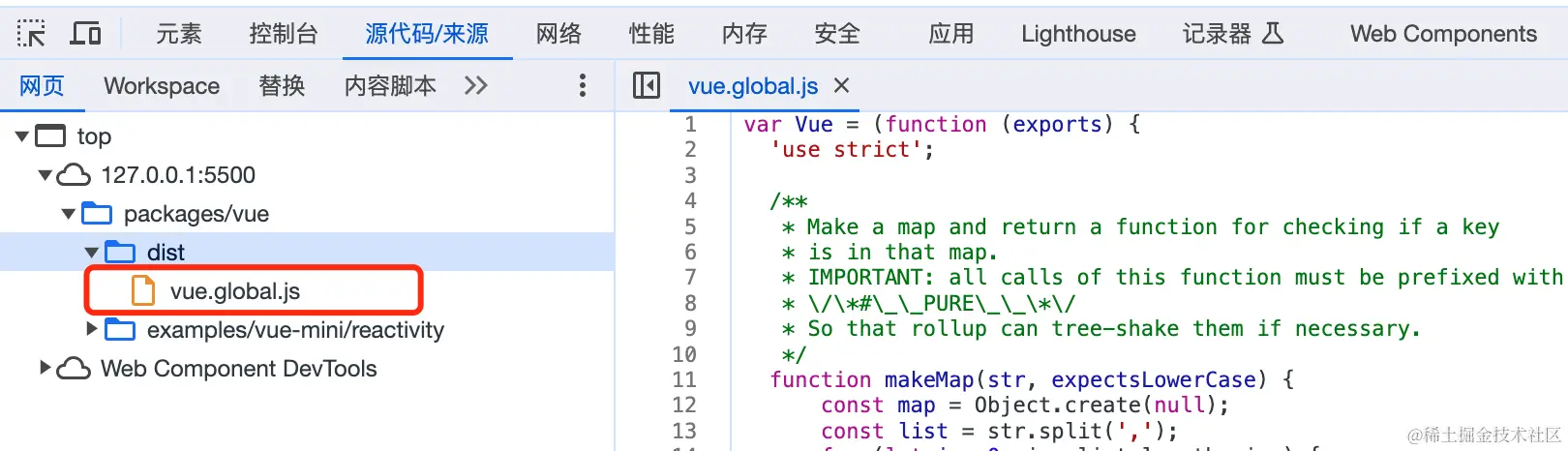Select the packages/vue folder row
This screenshot has height=451, width=1568.
coord(307,214)
